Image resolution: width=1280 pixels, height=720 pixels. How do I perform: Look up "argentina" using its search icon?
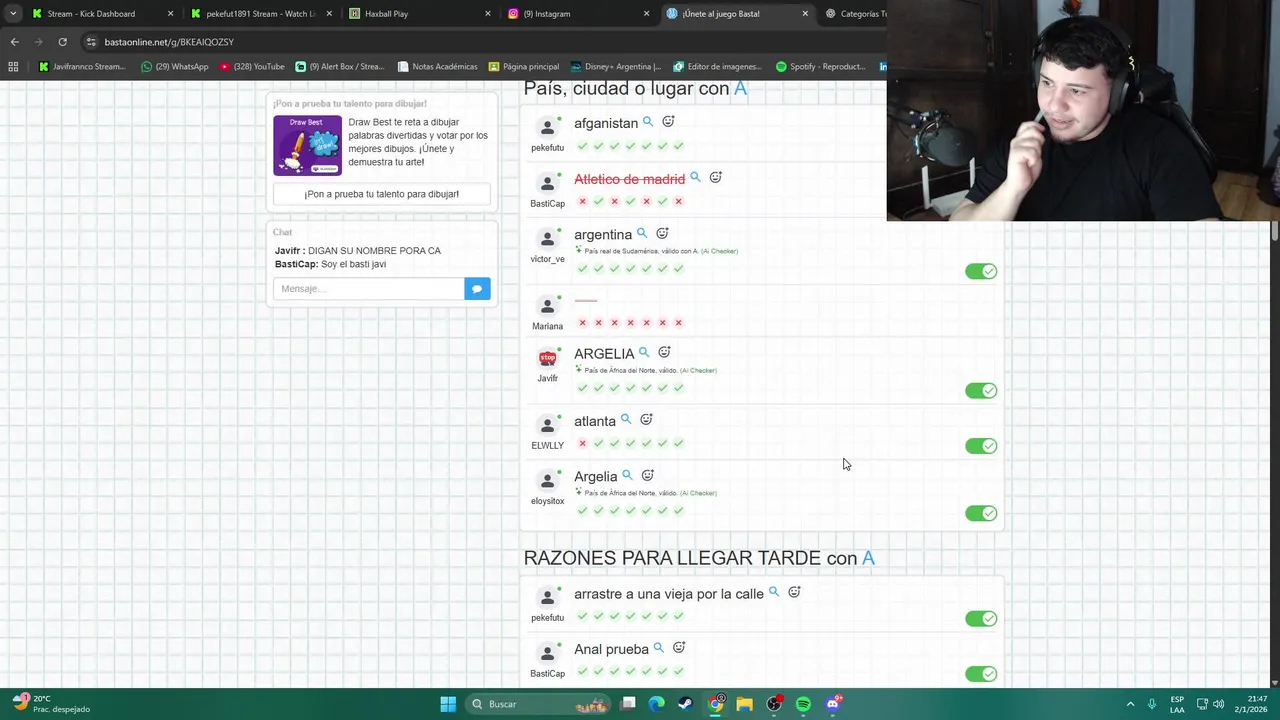(642, 234)
